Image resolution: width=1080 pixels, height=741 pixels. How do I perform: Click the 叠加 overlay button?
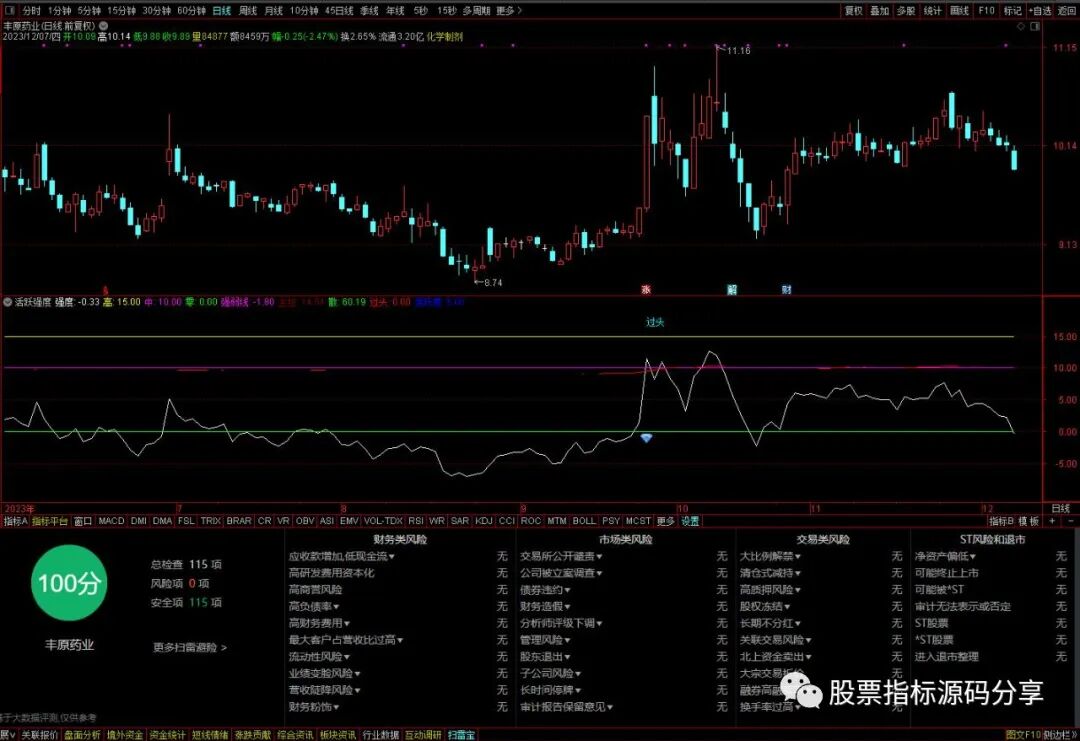[880, 10]
